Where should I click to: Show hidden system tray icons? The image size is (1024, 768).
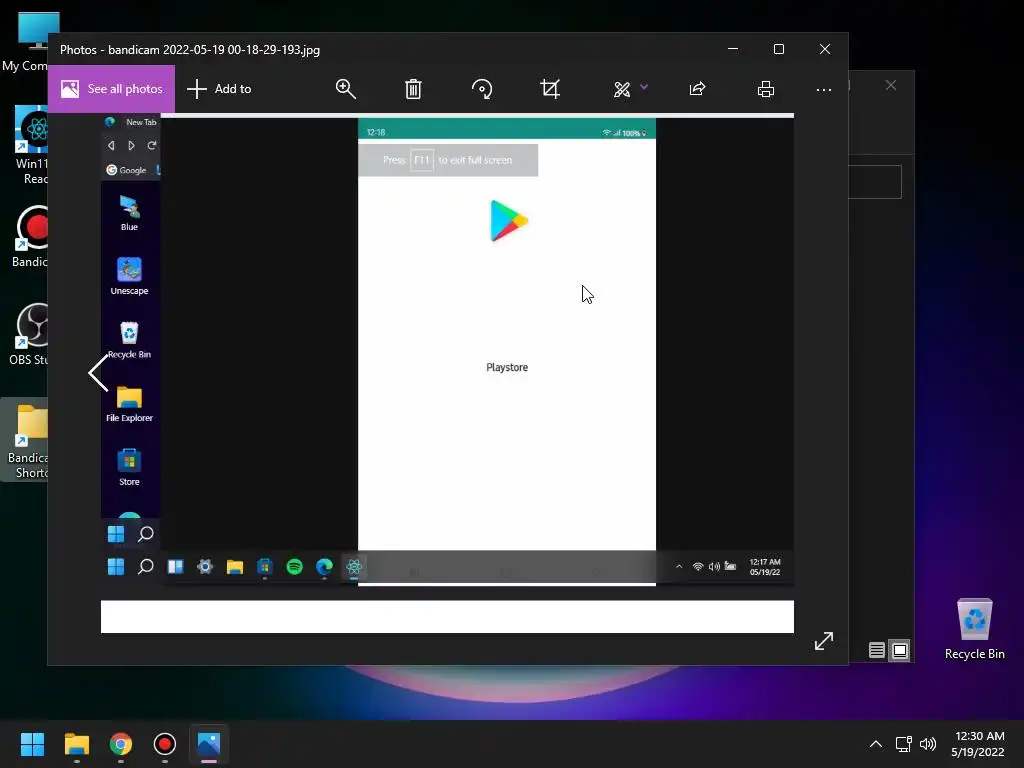(x=876, y=744)
